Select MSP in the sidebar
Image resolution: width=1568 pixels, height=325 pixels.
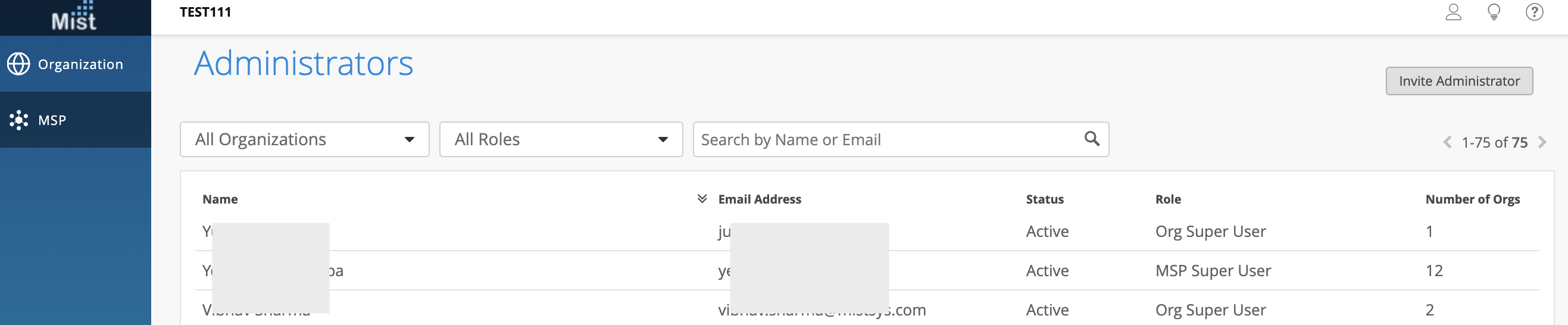point(52,120)
